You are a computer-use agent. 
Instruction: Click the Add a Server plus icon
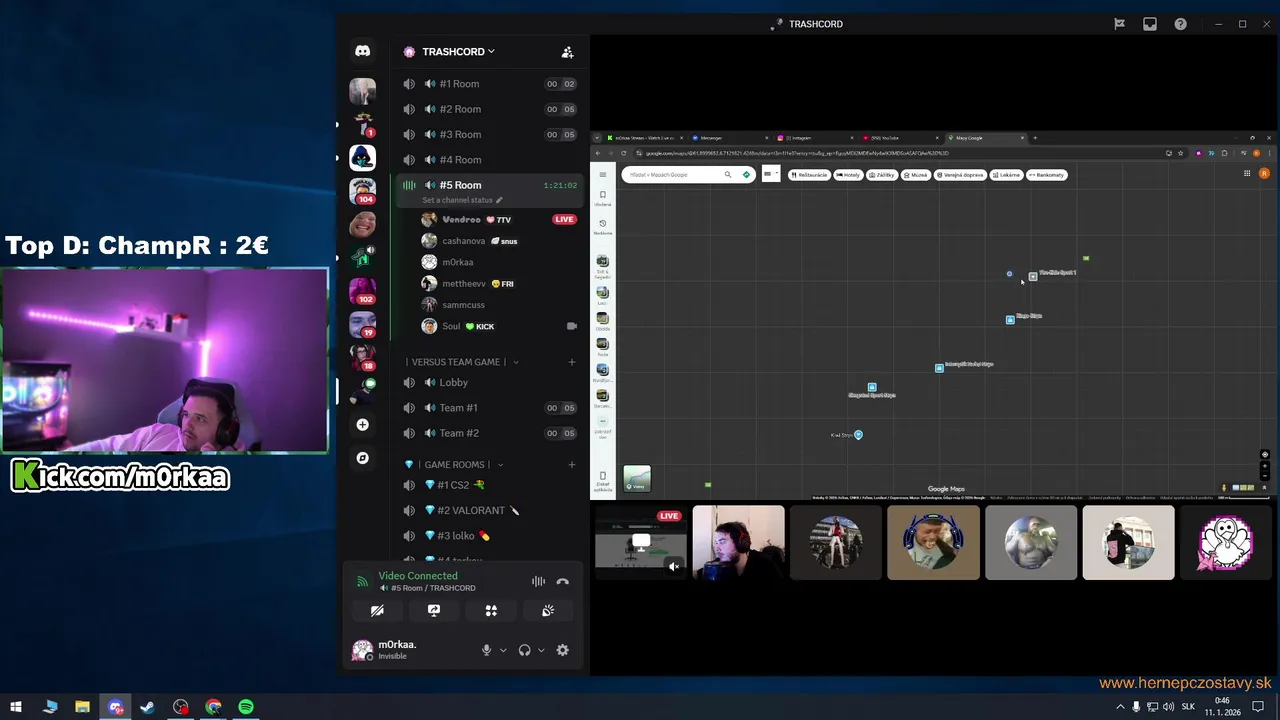click(362, 425)
